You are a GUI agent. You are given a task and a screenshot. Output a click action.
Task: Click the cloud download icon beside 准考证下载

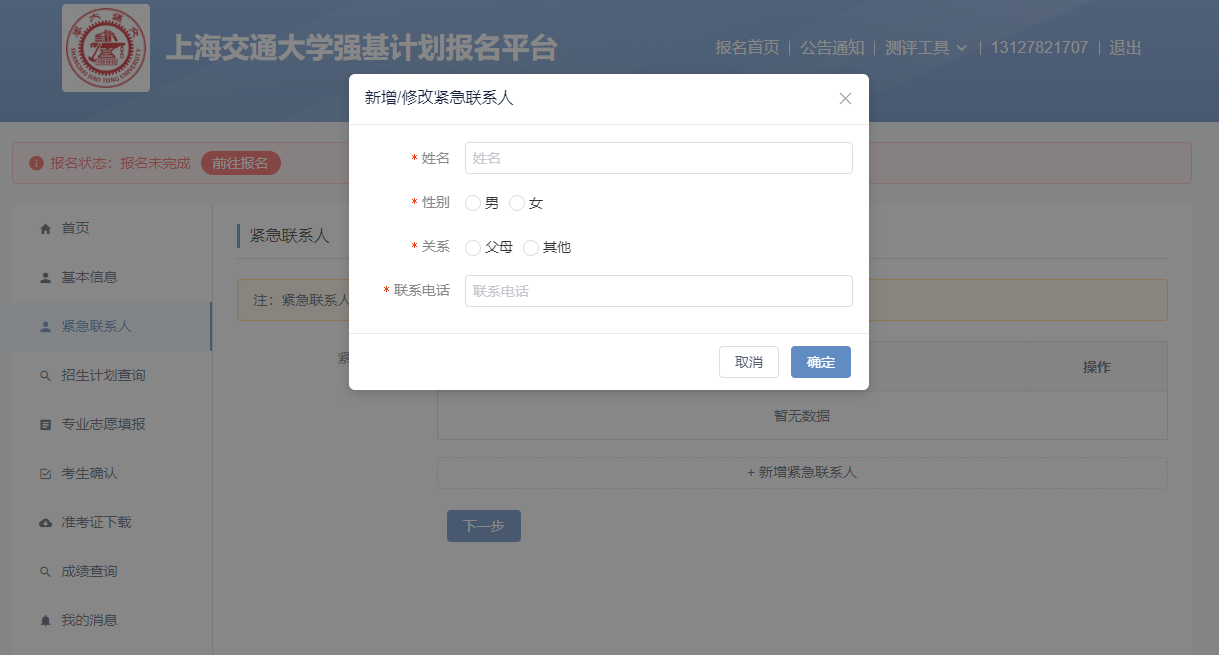pos(45,523)
